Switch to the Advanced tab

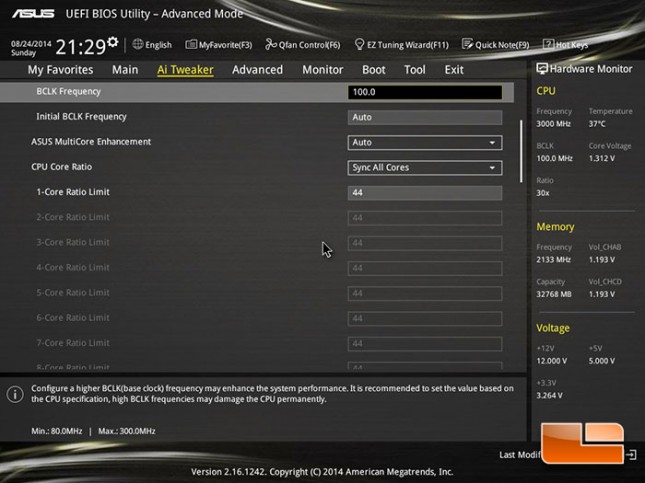click(x=257, y=70)
